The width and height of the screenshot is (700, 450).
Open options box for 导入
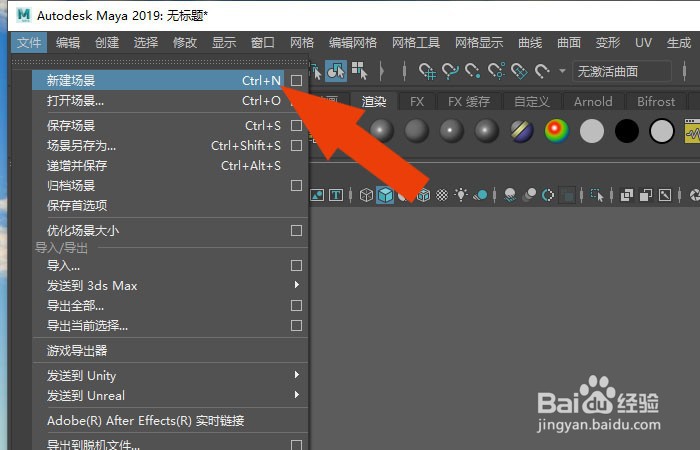(296, 266)
